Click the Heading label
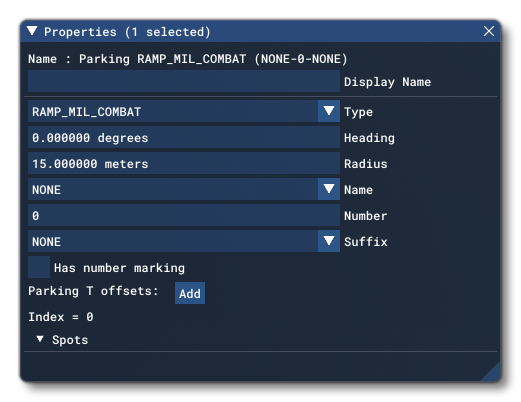521x402 pixels. click(x=369, y=138)
